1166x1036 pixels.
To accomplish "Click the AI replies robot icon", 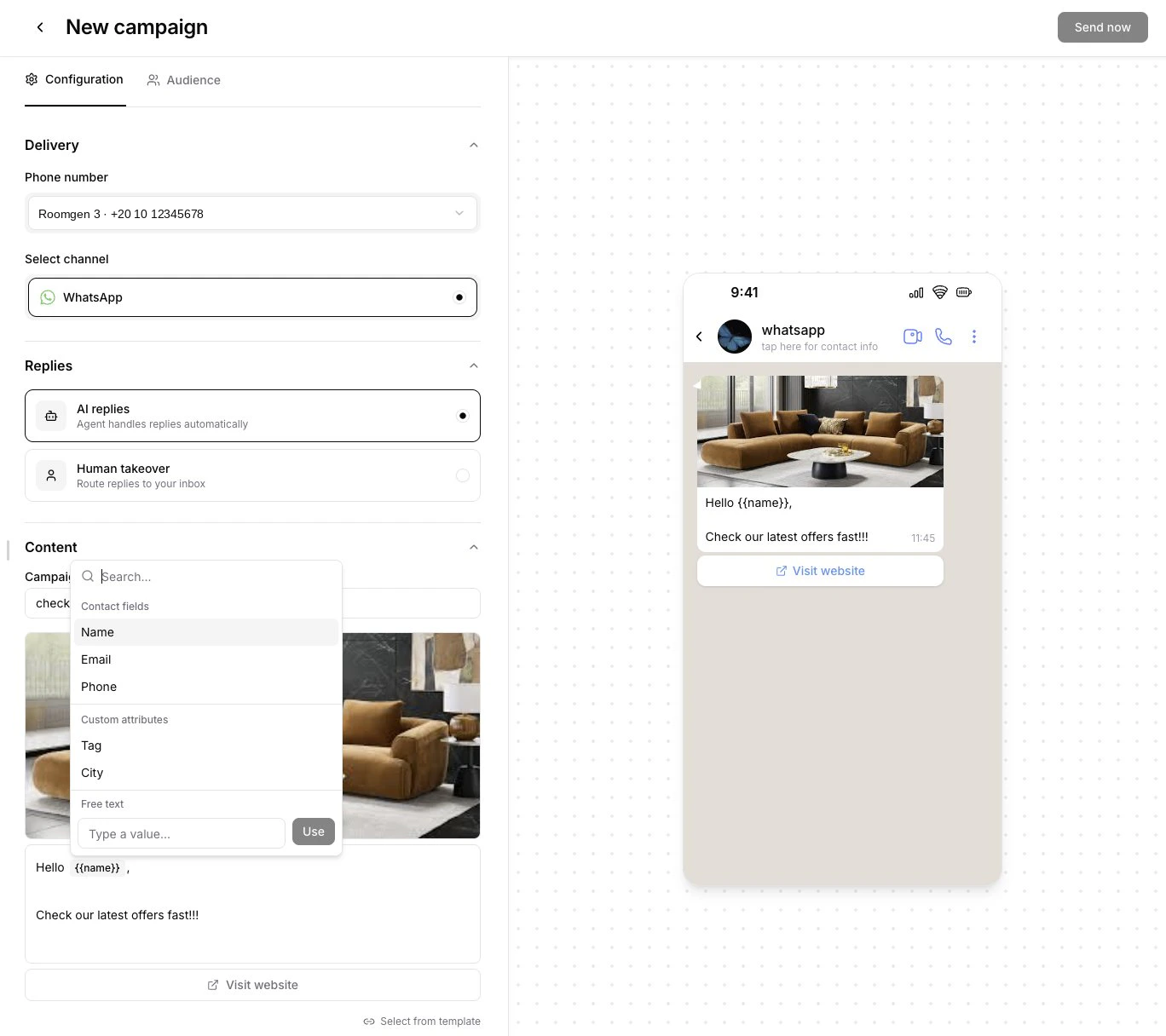I will click(51, 416).
